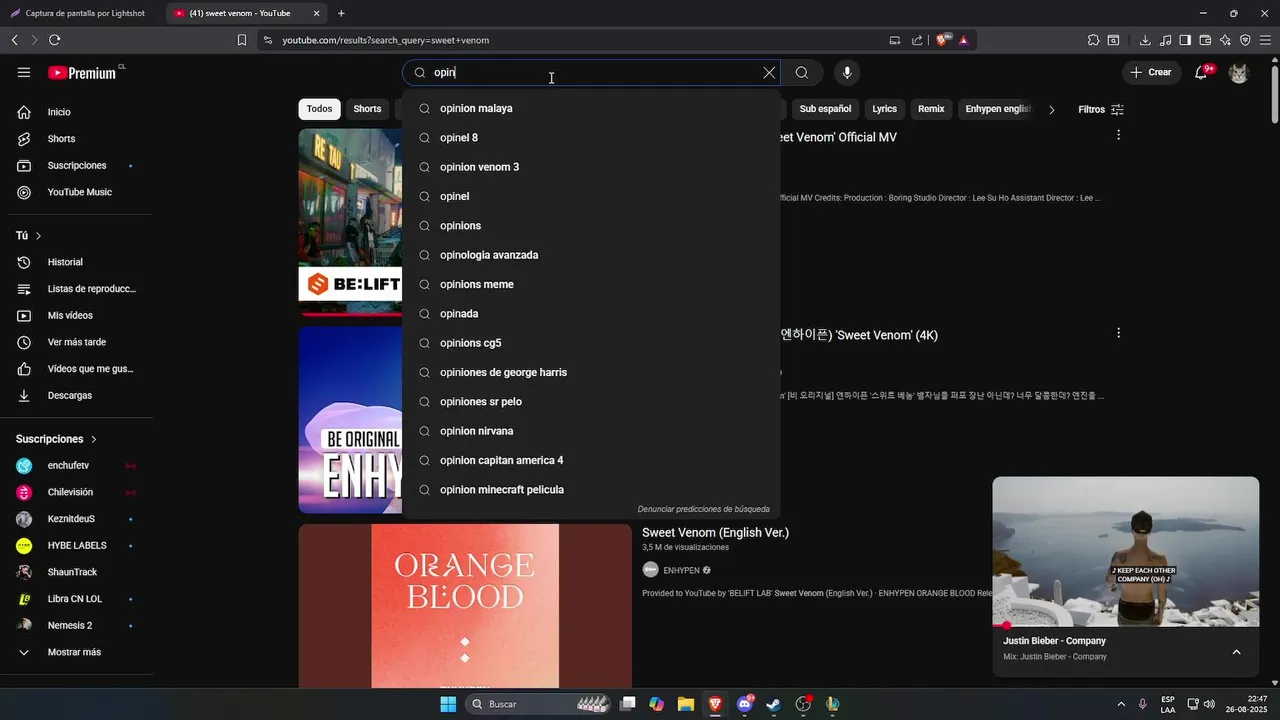Advance filter chips with right arrow
1280x720 pixels.
tap(1051, 109)
